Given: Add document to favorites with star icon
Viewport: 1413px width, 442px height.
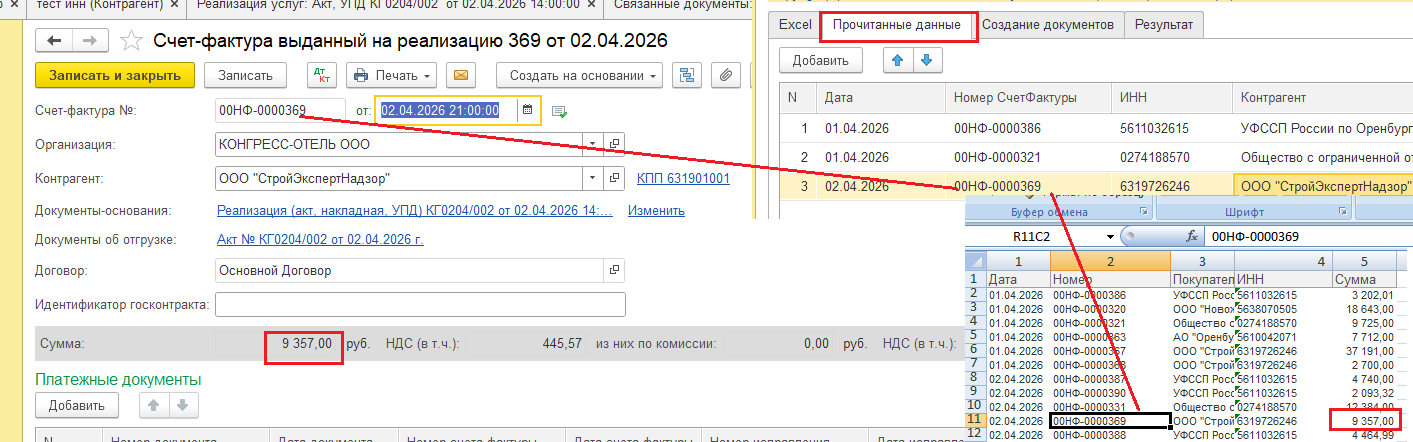Looking at the screenshot, I should point(130,41).
